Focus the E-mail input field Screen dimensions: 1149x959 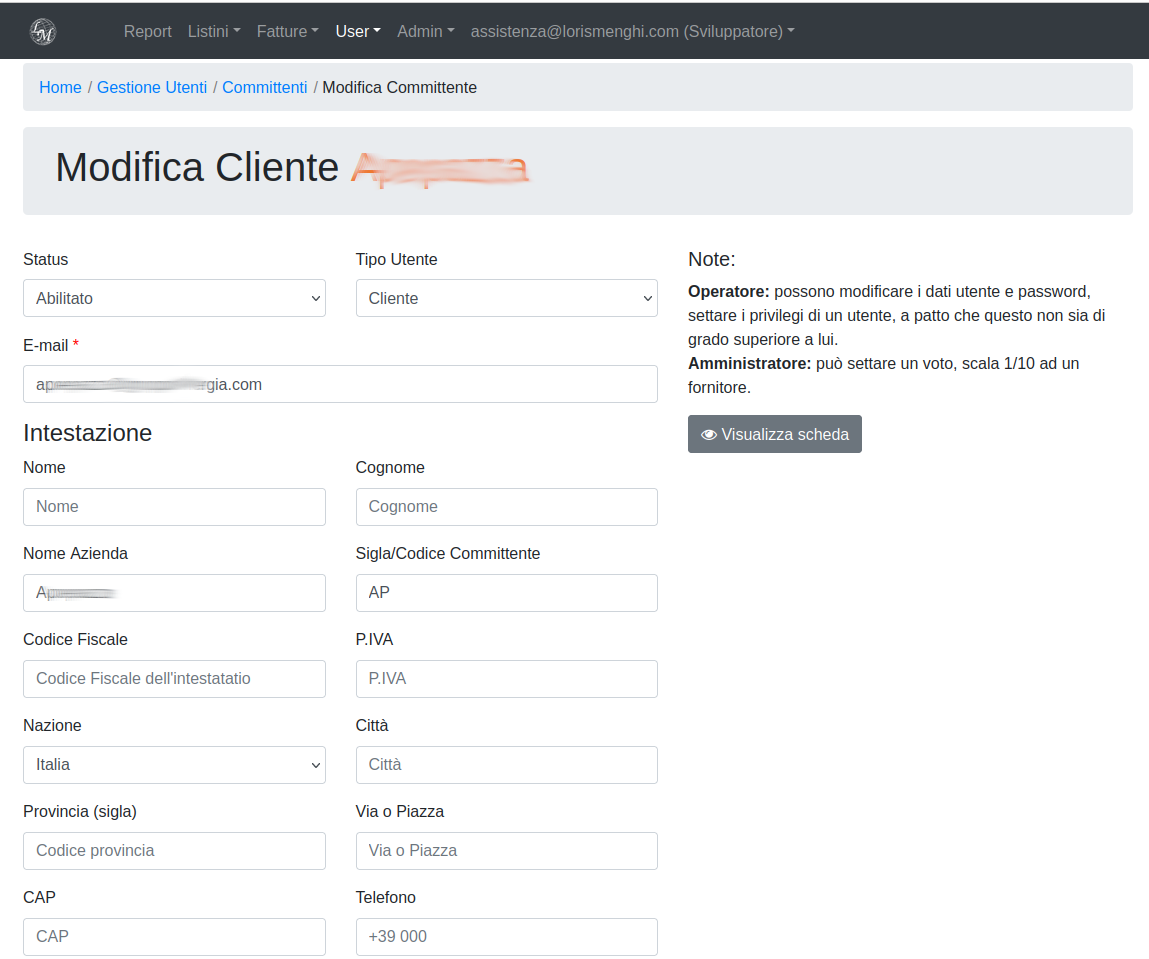[x=340, y=384]
